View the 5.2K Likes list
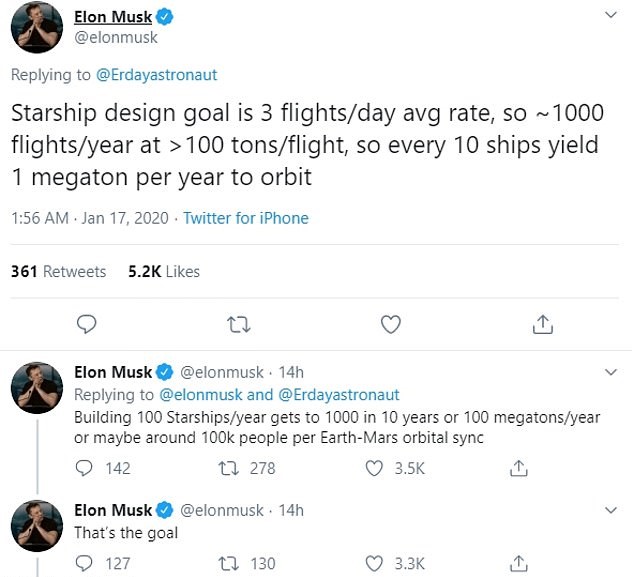Screen dimensions: 632x577 (x=164, y=272)
